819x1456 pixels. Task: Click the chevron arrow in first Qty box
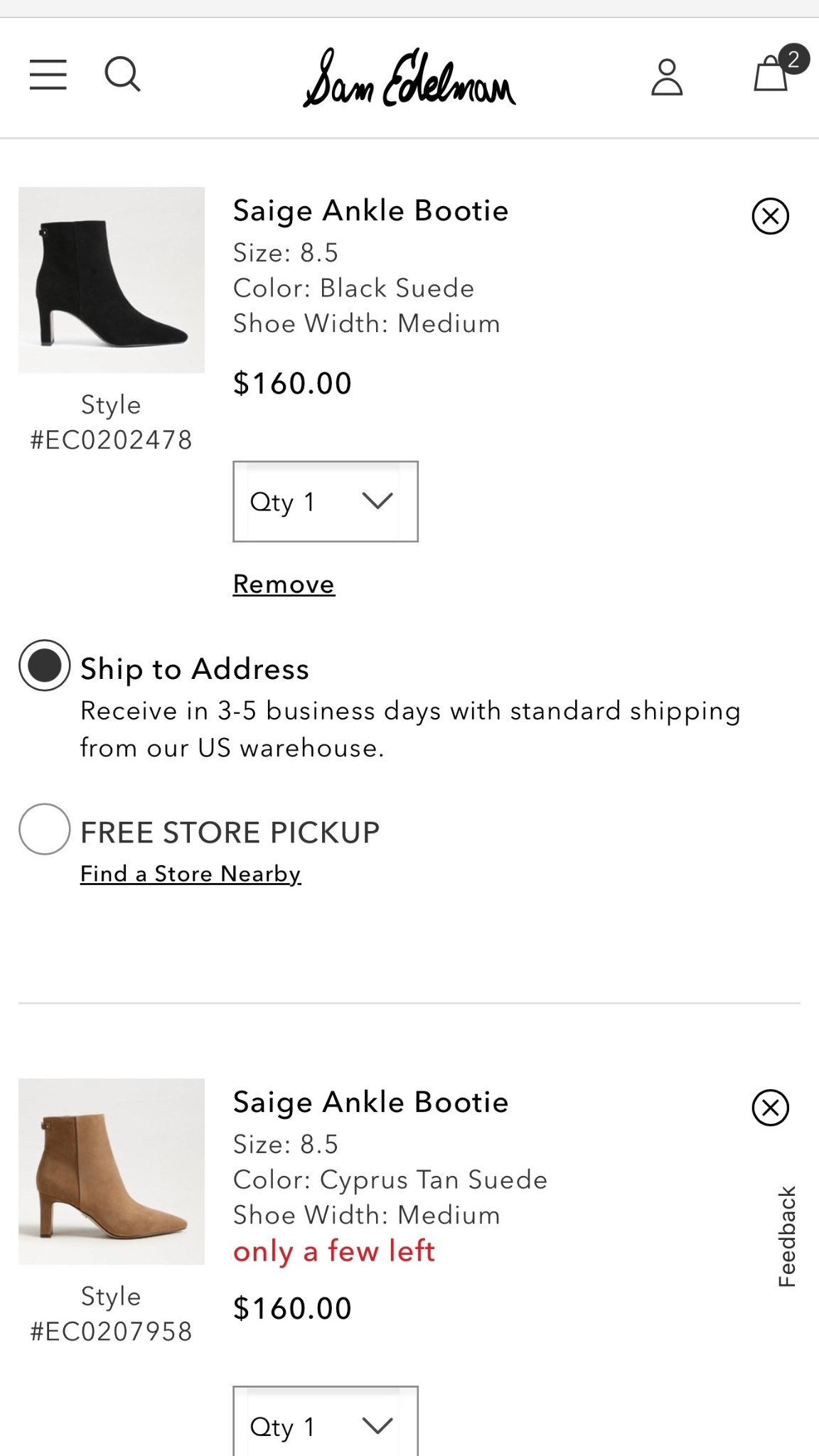click(377, 502)
